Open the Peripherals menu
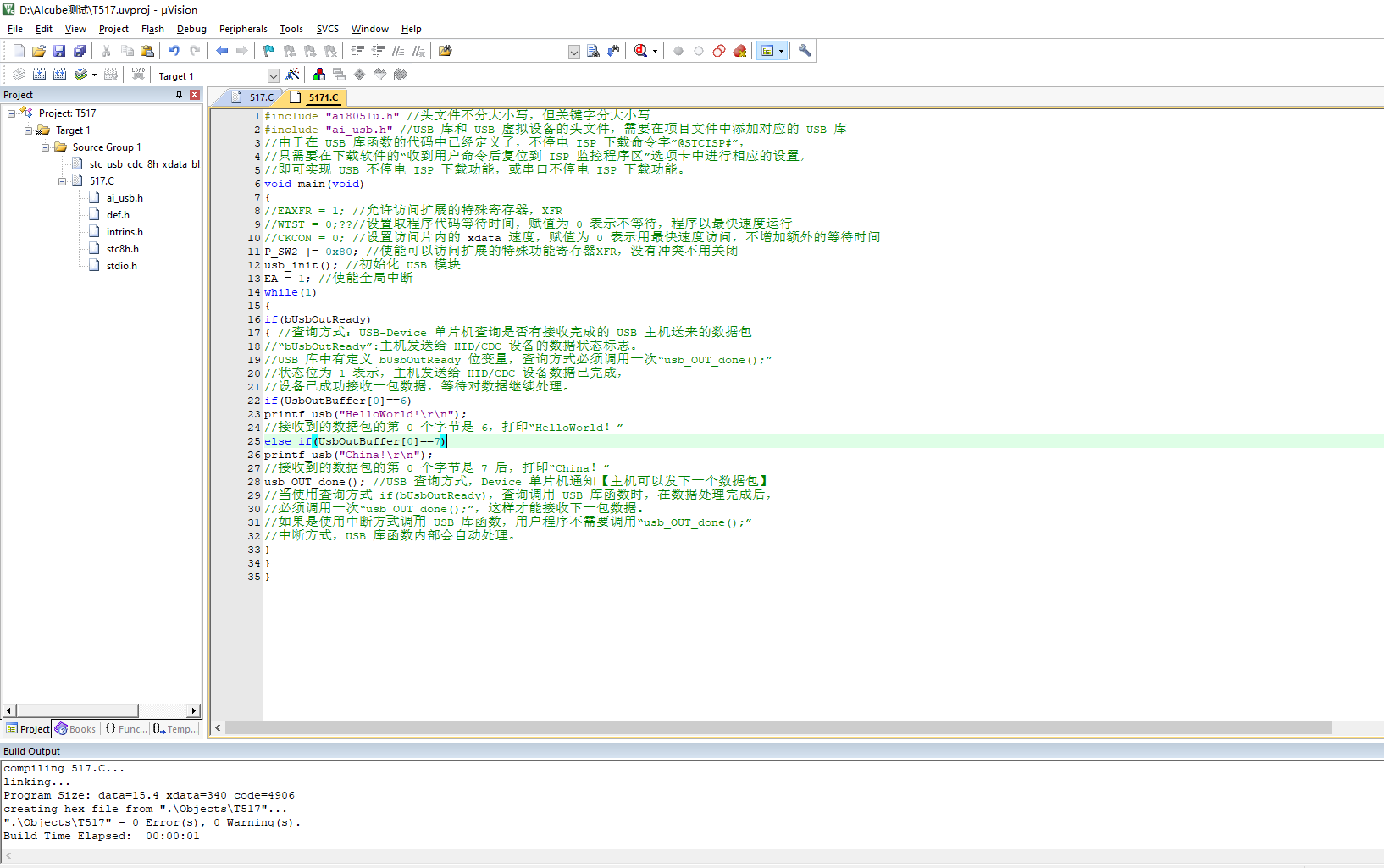This screenshot has width=1384, height=868. [243, 29]
